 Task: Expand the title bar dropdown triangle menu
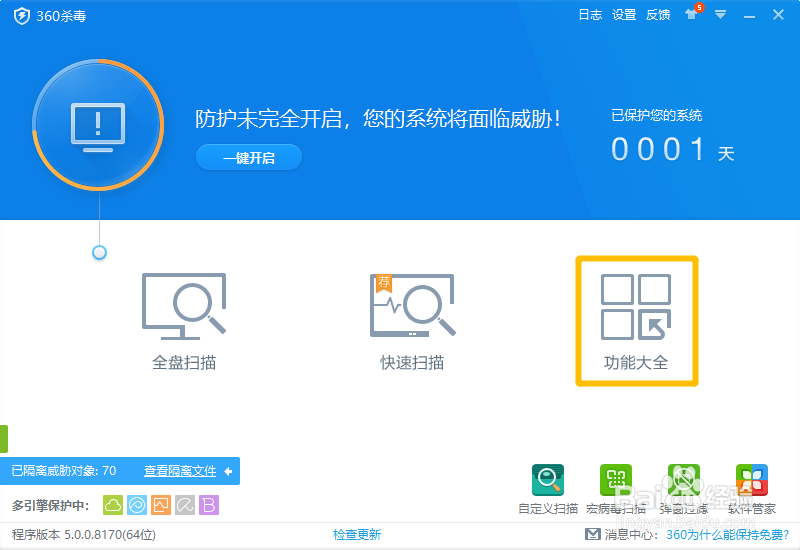point(720,15)
